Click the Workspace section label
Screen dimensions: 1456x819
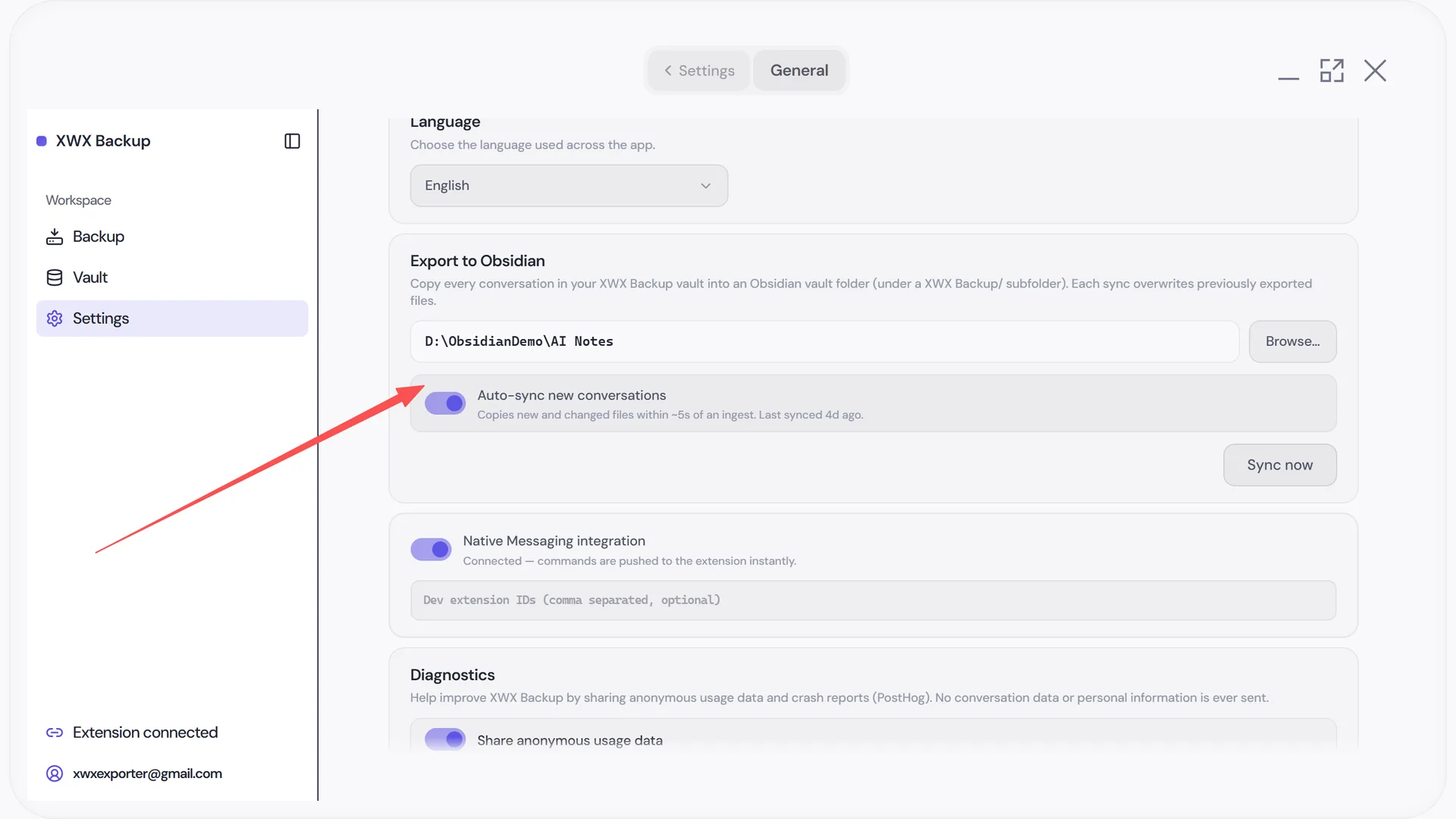(x=78, y=200)
